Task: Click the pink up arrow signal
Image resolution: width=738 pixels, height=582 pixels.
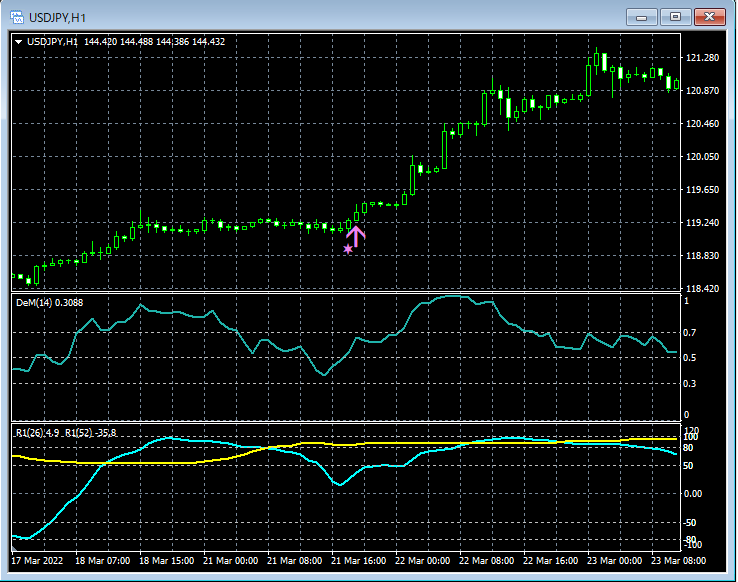Action: click(356, 236)
